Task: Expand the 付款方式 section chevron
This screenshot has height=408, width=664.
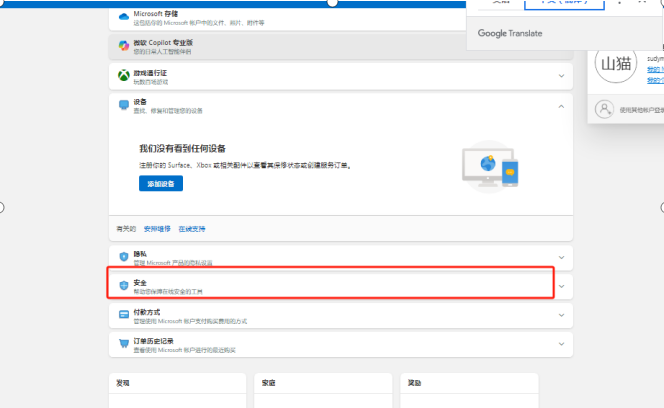Action: coord(561,315)
